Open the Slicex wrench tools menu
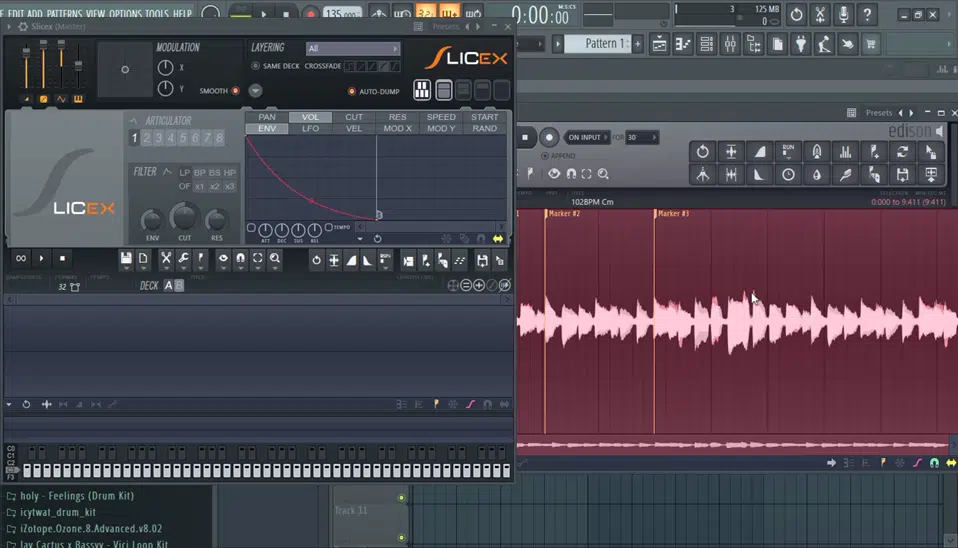 tap(183, 259)
